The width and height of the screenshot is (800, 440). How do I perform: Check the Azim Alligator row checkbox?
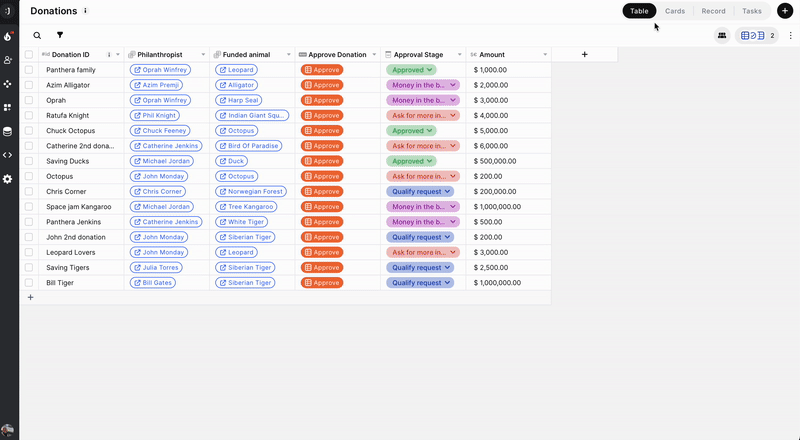(x=29, y=85)
